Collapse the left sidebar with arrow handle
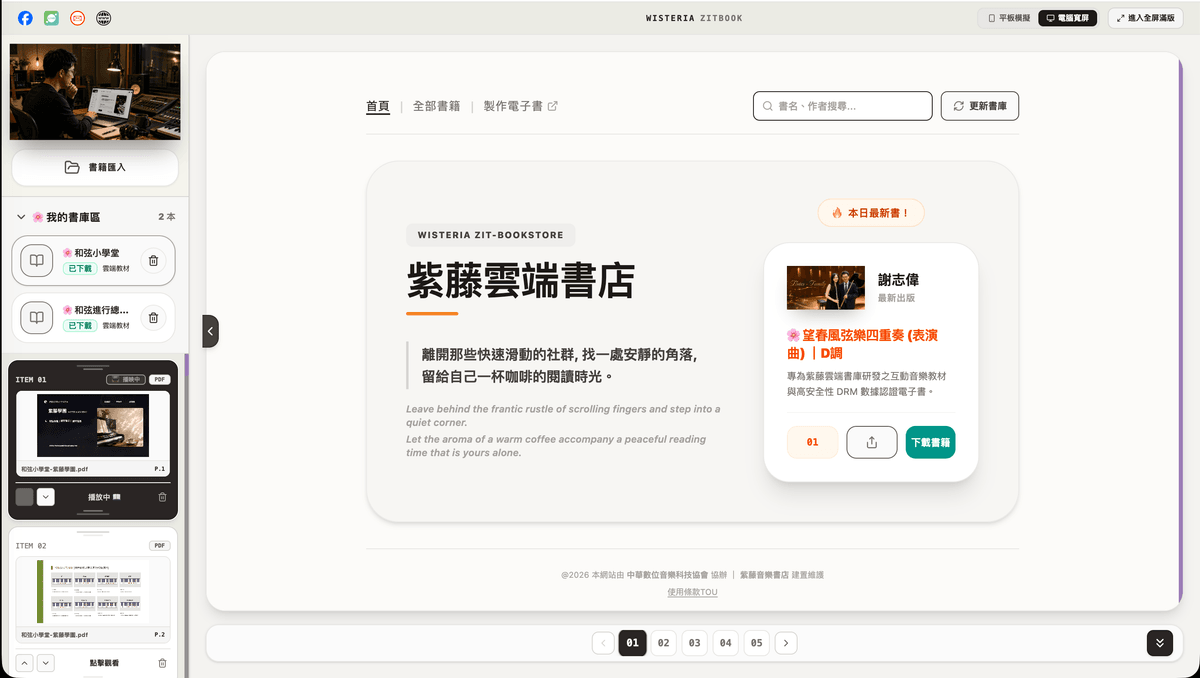 210,331
